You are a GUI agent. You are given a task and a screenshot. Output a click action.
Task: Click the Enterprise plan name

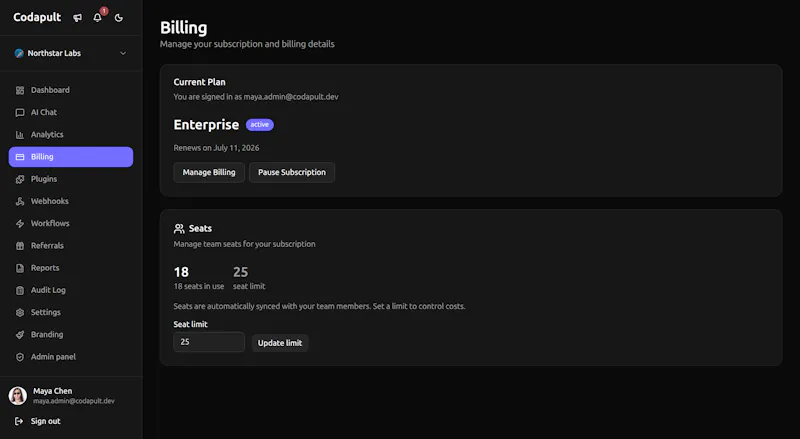(206, 125)
